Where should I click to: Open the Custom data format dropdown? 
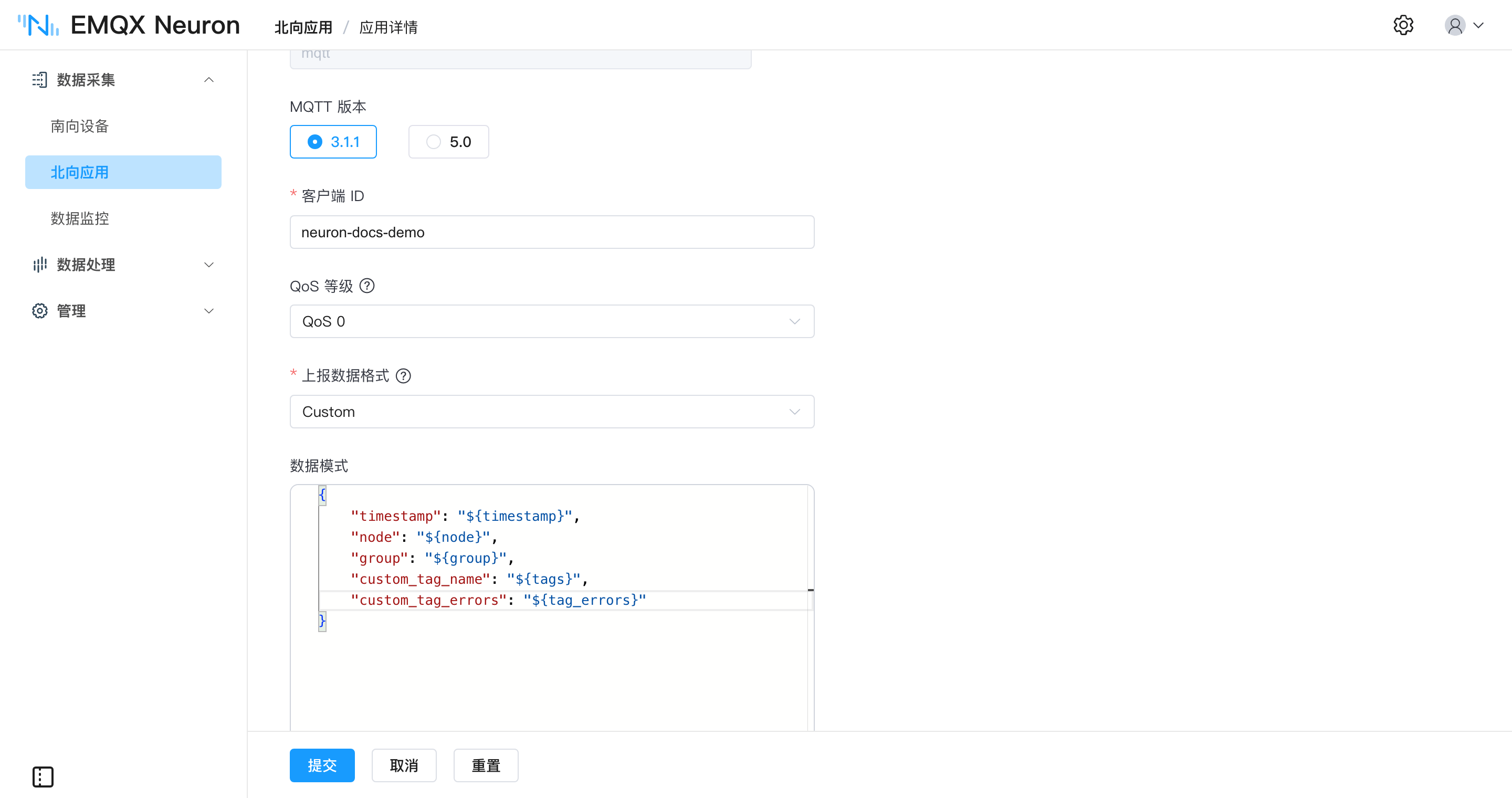552,411
